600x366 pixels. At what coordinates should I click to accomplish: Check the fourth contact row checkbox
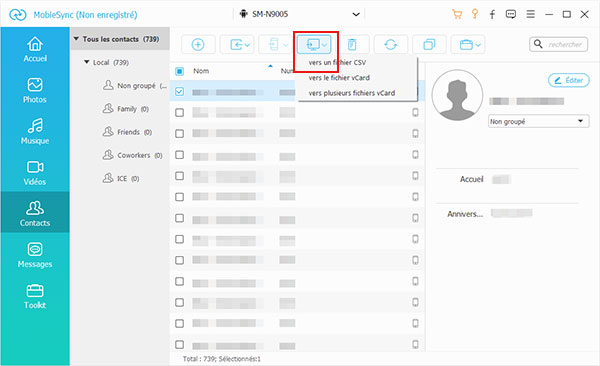[x=179, y=155]
